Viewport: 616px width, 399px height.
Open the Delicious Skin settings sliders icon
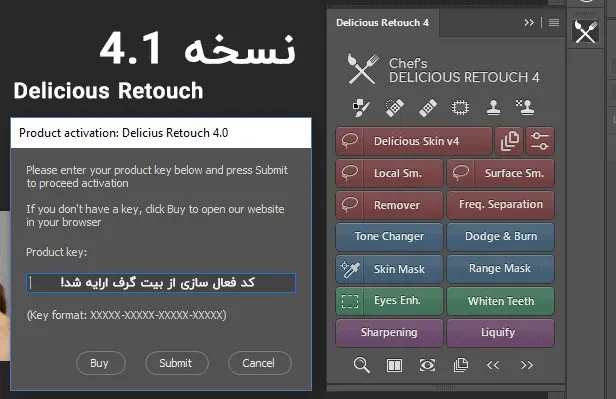click(x=540, y=141)
